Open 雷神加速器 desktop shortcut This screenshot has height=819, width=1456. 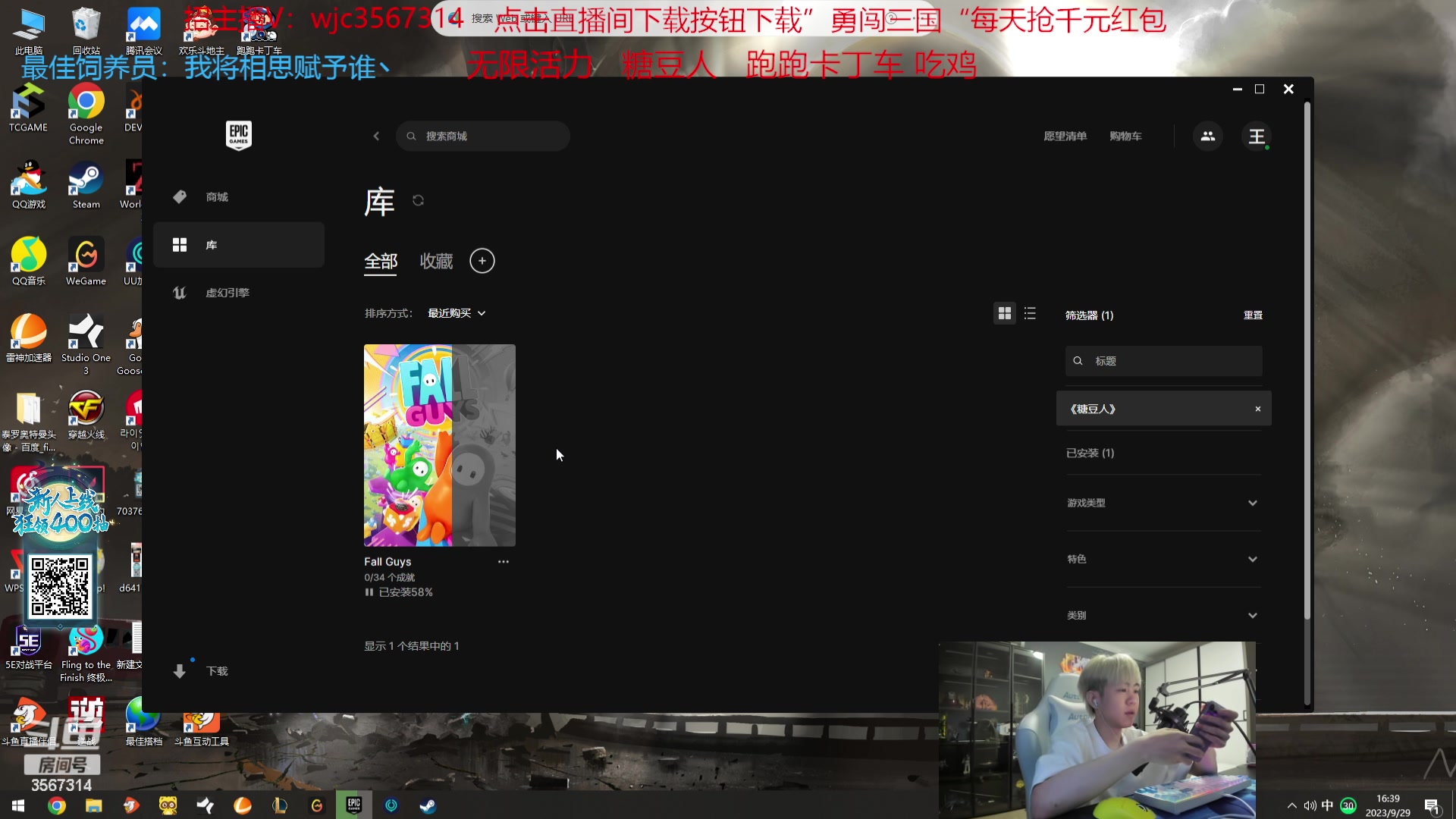(x=29, y=338)
